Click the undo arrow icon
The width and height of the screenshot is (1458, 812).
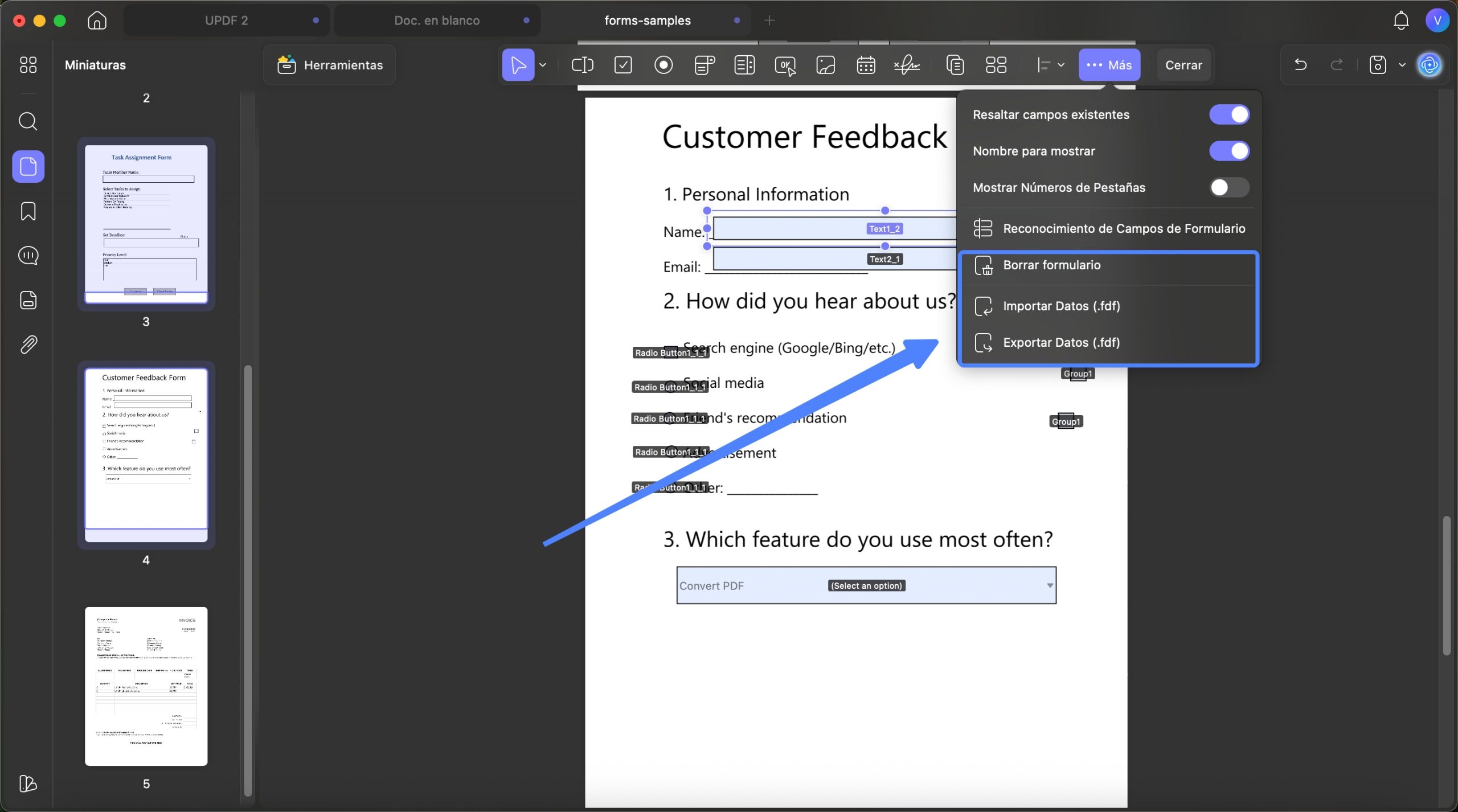[1300, 65]
